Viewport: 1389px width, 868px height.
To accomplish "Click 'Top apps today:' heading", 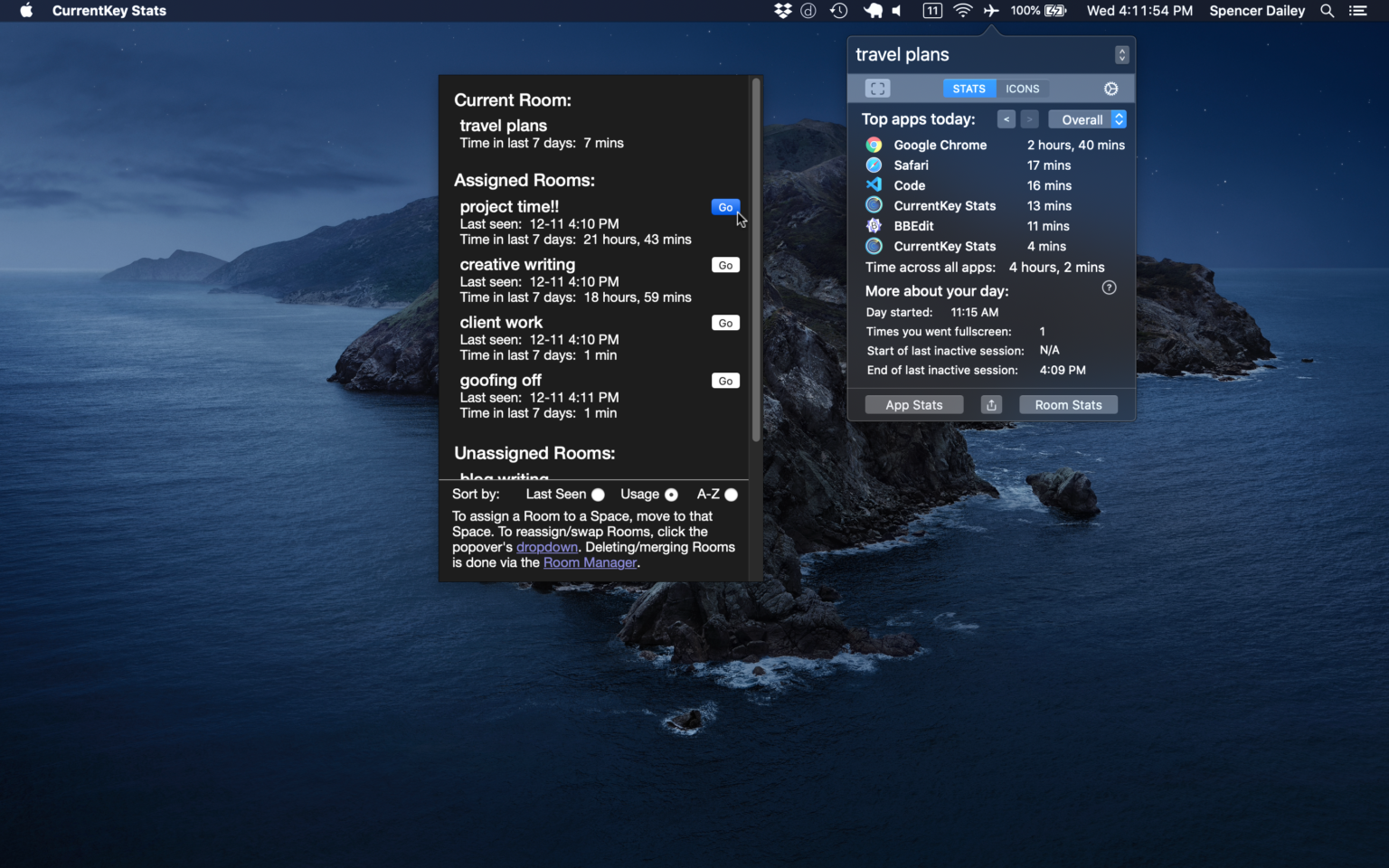I will tap(918, 119).
